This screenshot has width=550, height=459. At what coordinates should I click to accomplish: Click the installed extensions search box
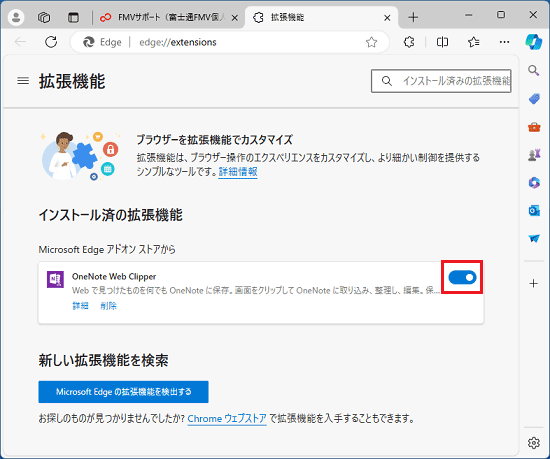pyautogui.click(x=441, y=81)
